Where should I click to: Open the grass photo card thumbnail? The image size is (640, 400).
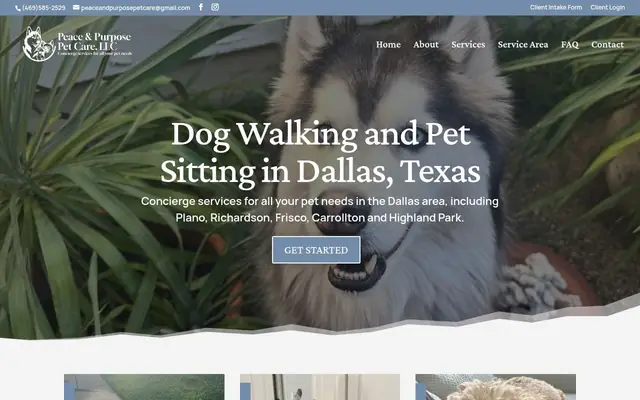coord(144,387)
